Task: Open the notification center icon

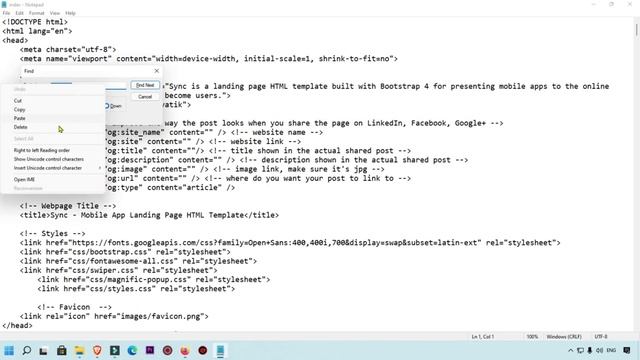Action: tap(627, 350)
